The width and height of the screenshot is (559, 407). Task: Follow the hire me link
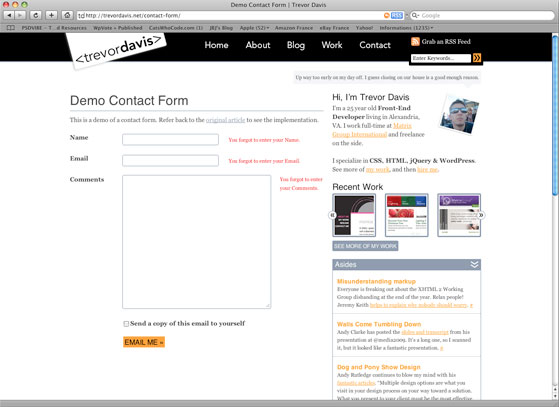pos(427,170)
